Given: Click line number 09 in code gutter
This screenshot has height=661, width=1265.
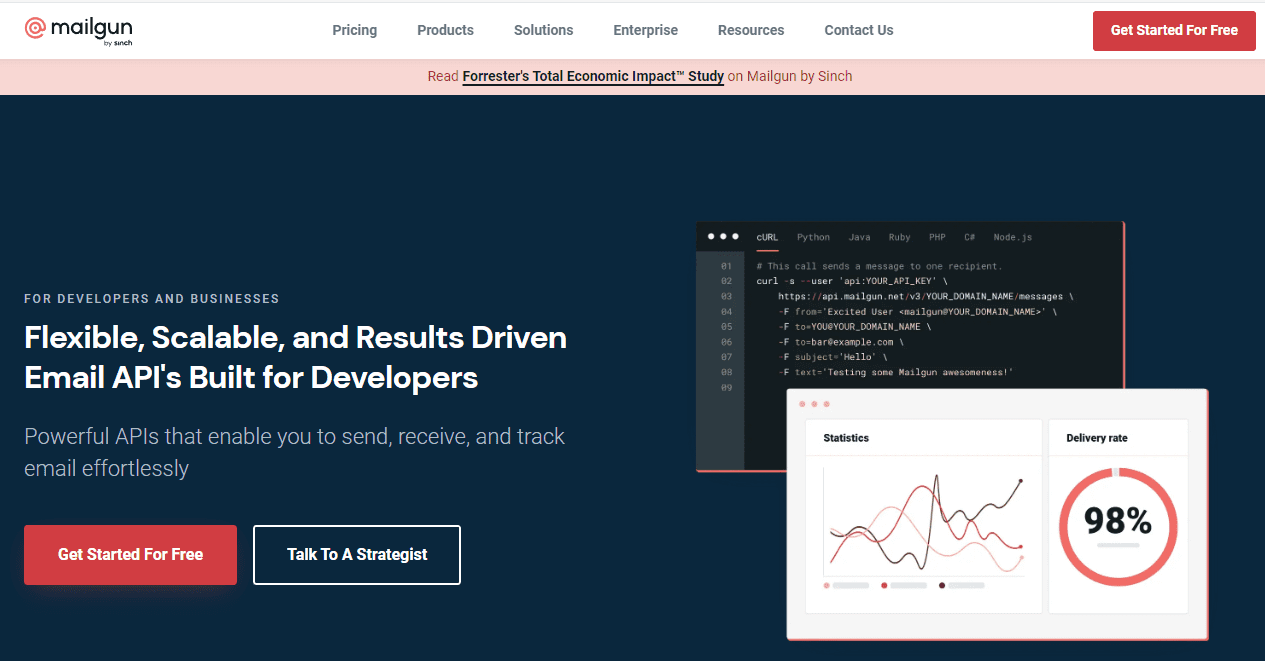Looking at the screenshot, I should click(x=726, y=387).
